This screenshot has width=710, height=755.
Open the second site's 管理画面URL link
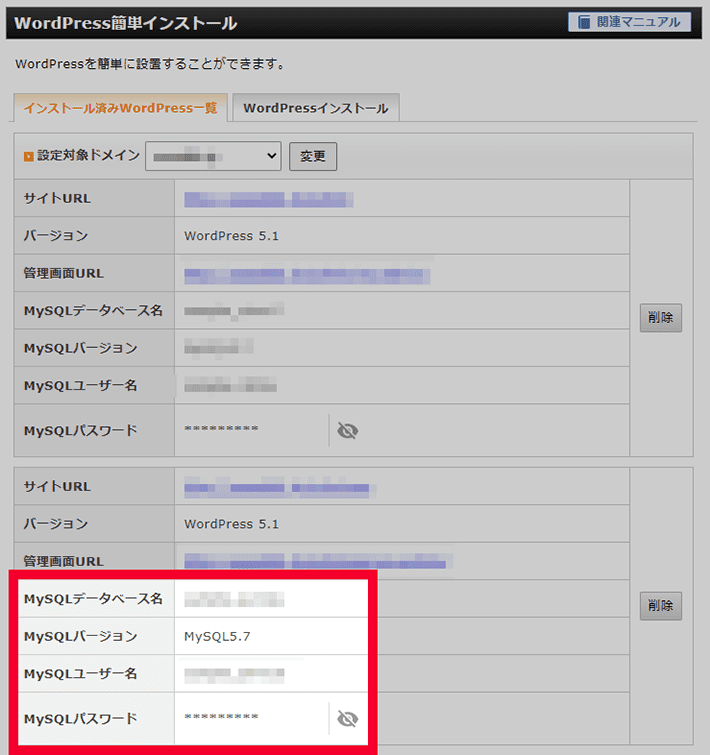(x=318, y=562)
